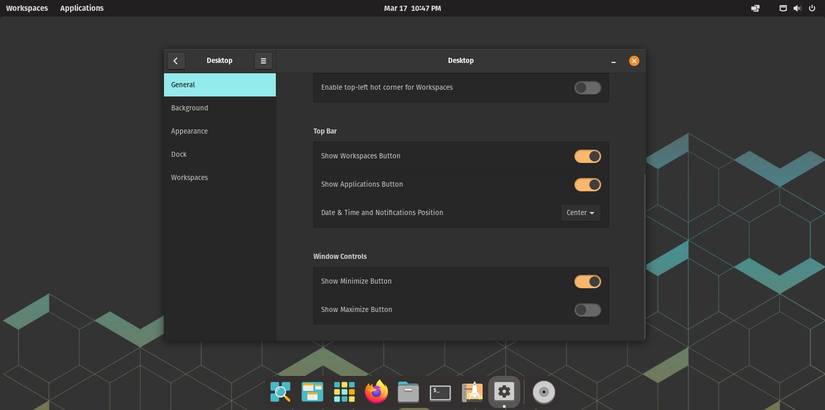Click the Show Applications Button label
The height and width of the screenshot is (410, 825).
click(362, 185)
